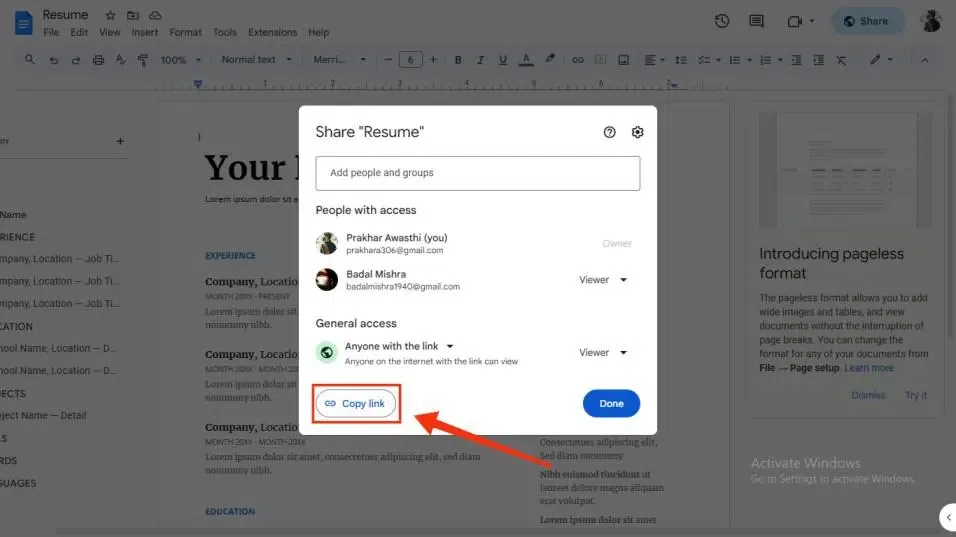Toggle Bold formatting
This screenshot has width=956, height=537.
[458, 60]
